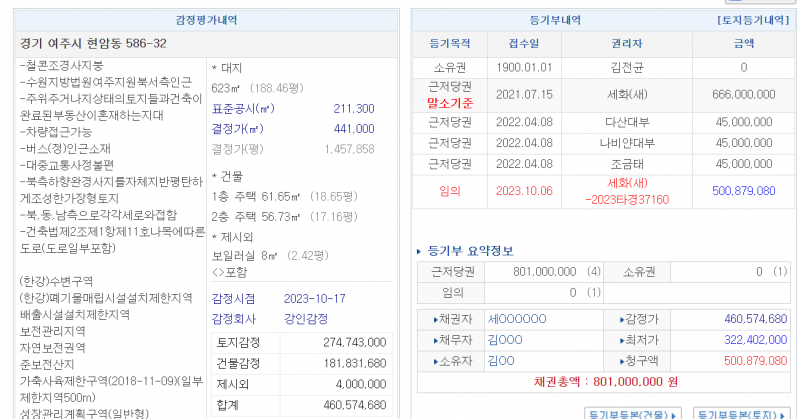Screen dimensions: 800x419
Task: Click the 등기부 요약정보 section heading arrow
Action: point(420,250)
